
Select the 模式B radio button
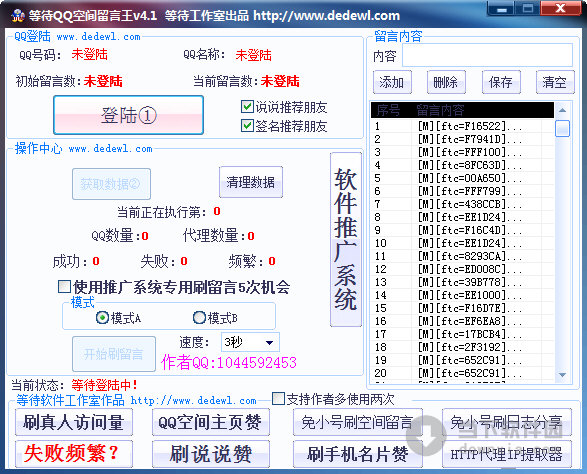(199, 318)
